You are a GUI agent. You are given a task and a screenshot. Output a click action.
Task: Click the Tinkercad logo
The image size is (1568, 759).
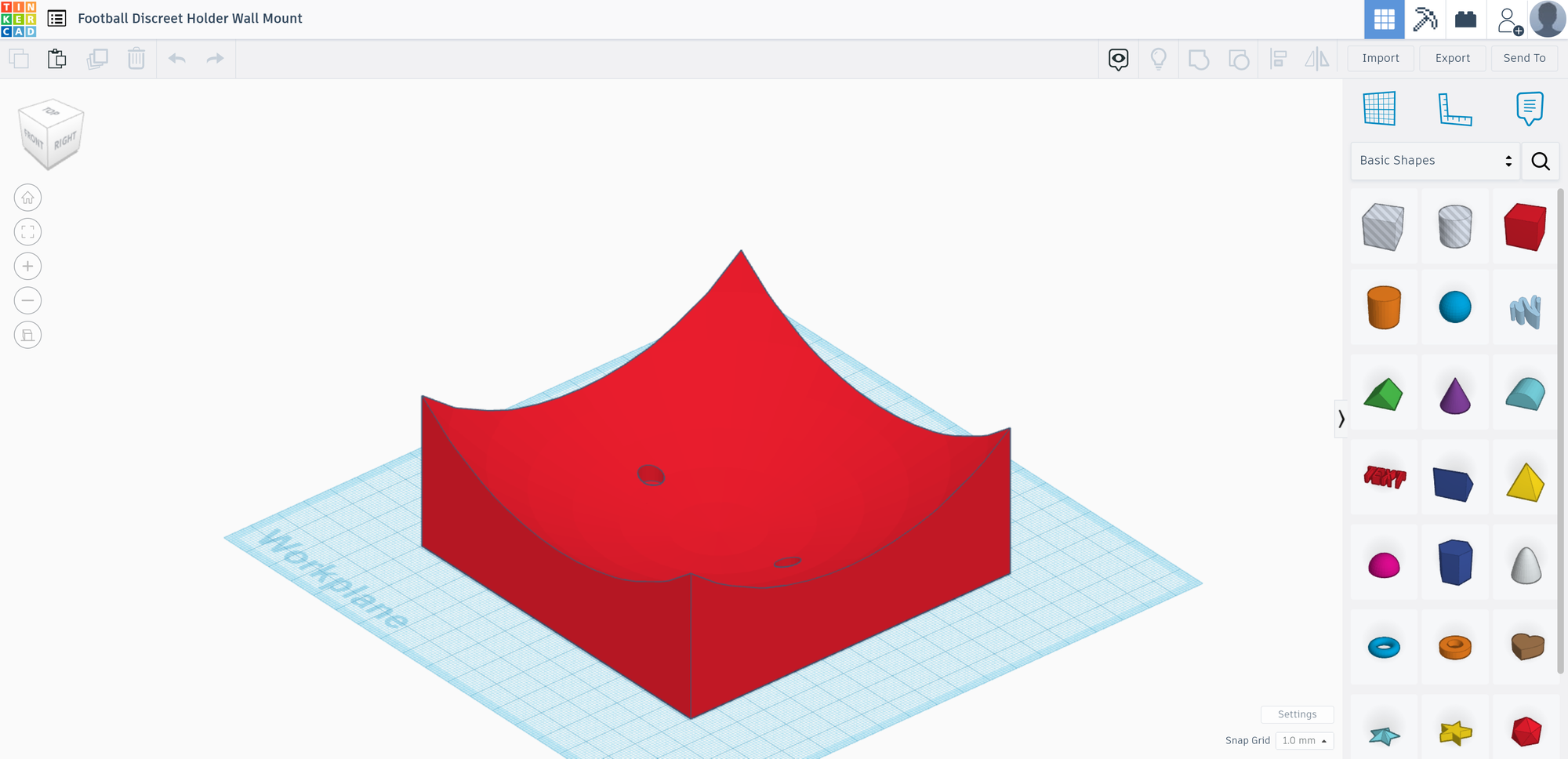pyautogui.click(x=19, y=19)
